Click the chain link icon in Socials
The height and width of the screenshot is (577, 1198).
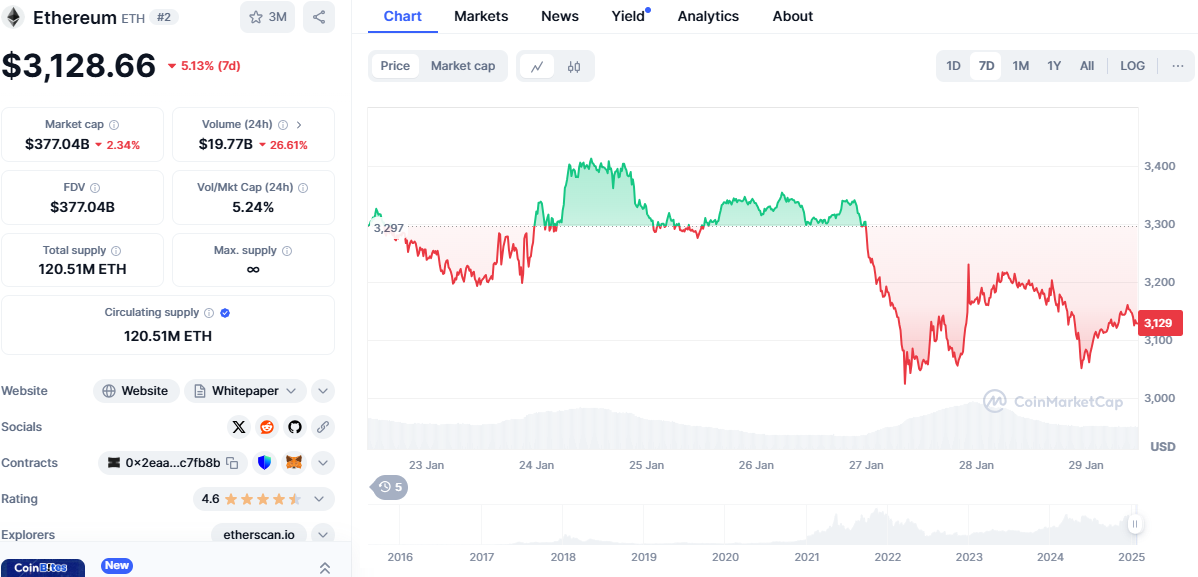coord(322,427)
